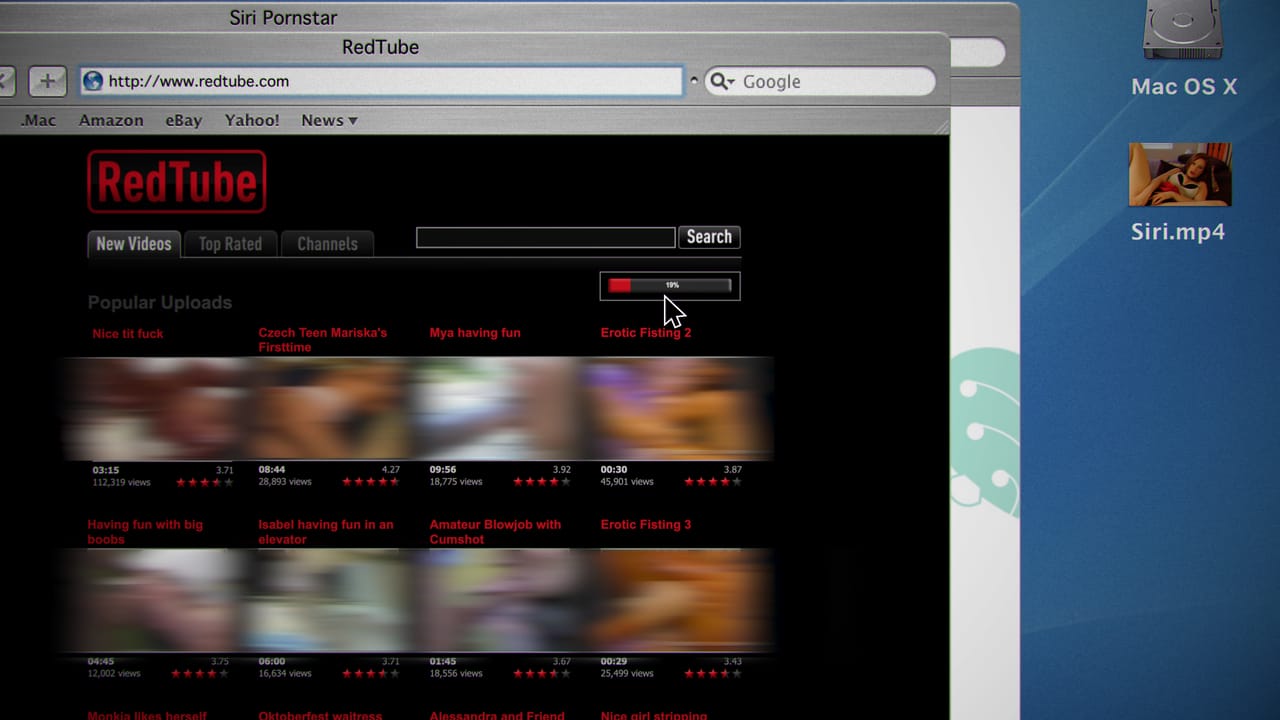Click thumbnail of the 09:56 video
Viewport: 1280px width, 720px height.
coord(497,408)
